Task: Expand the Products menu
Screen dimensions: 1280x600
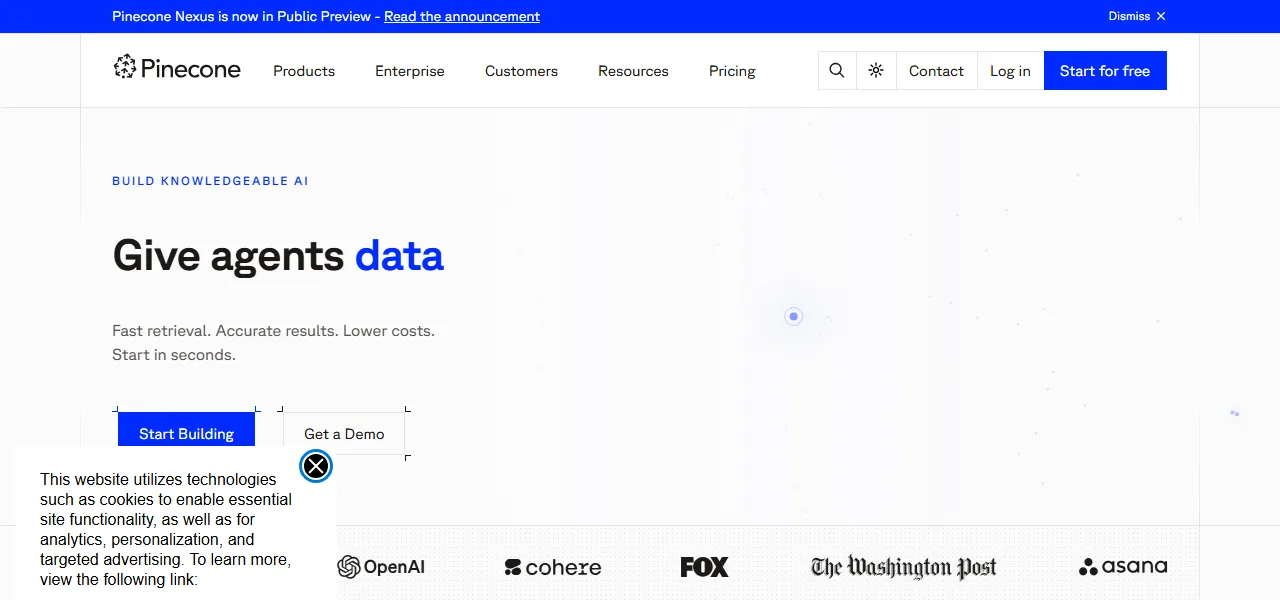Action: pyautogui.click(x=304, y=71)
